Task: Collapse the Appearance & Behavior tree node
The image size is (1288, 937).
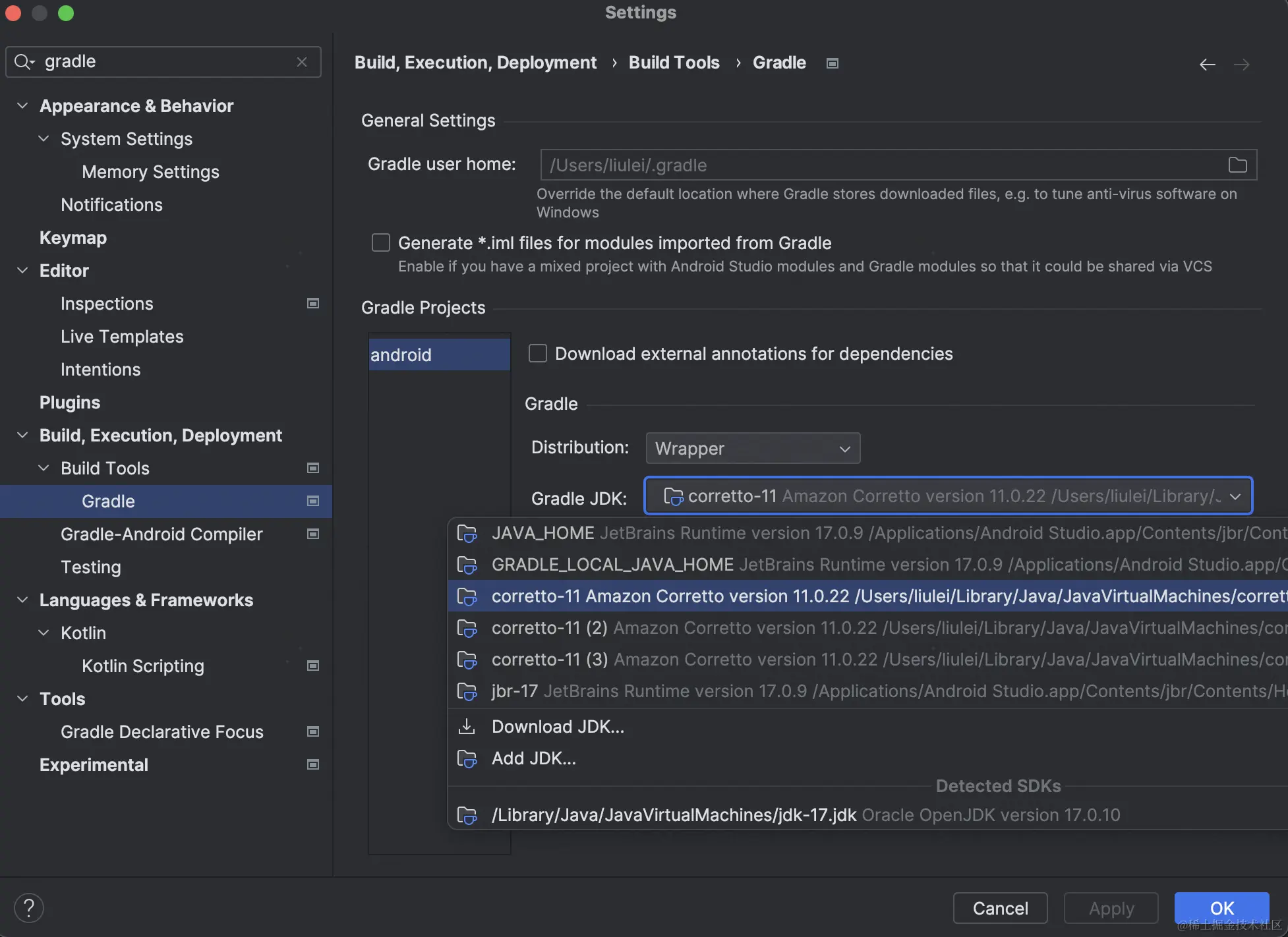Action: click(x=22, y=105)
